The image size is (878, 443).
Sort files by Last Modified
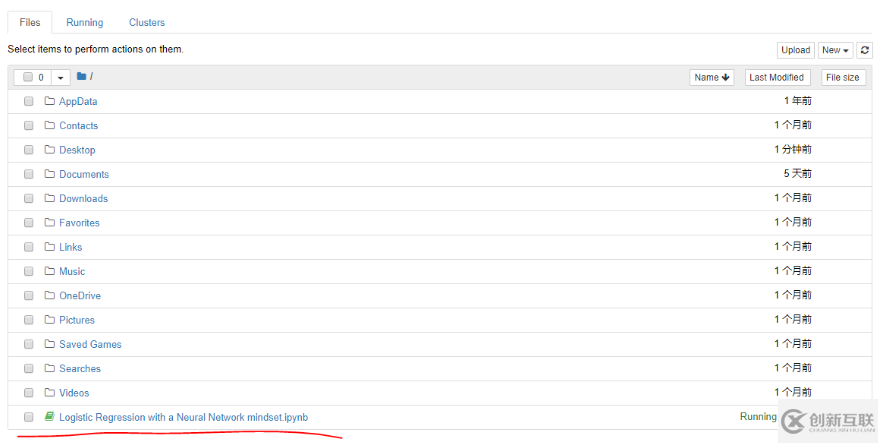776,77
